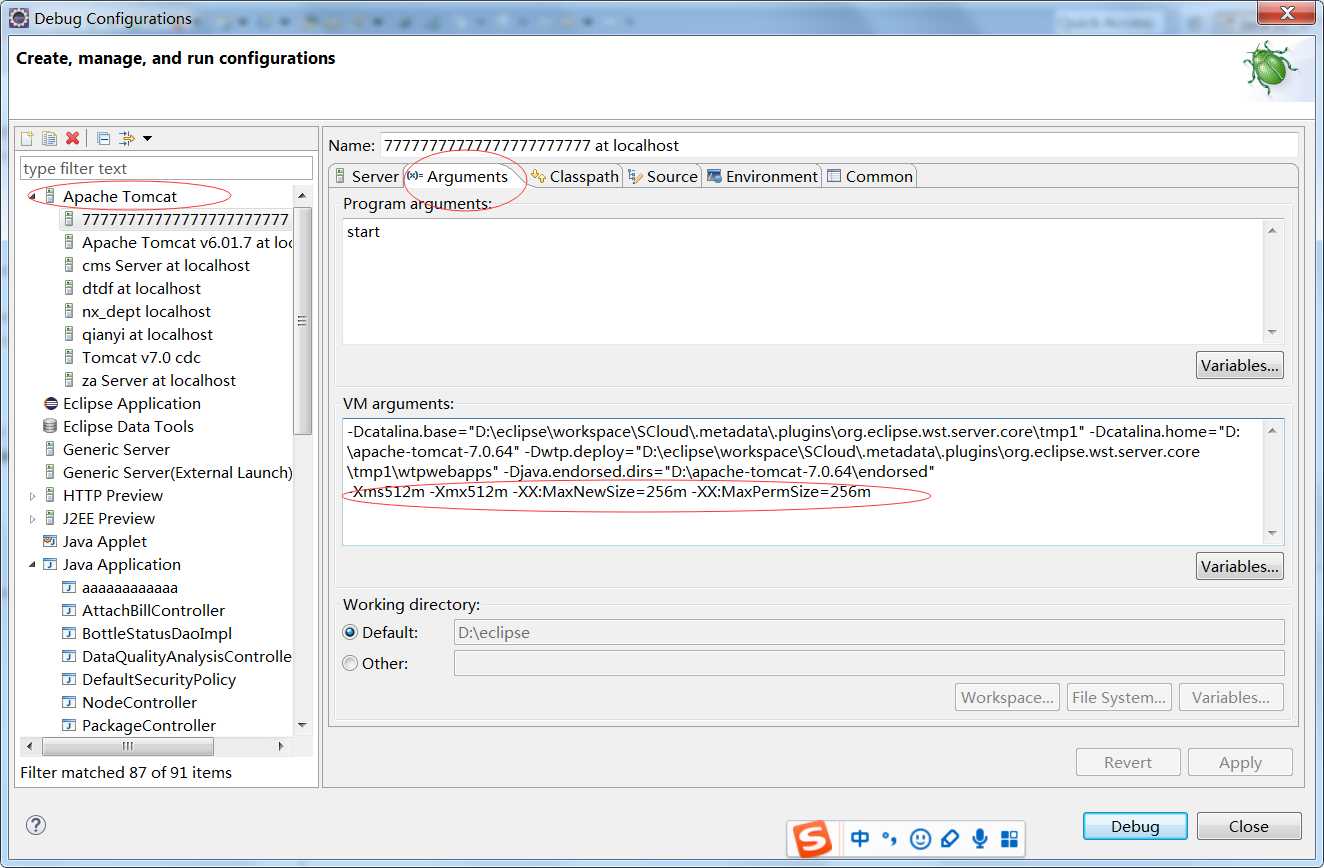Switch to the Server tab

click(x=366, y=176)
